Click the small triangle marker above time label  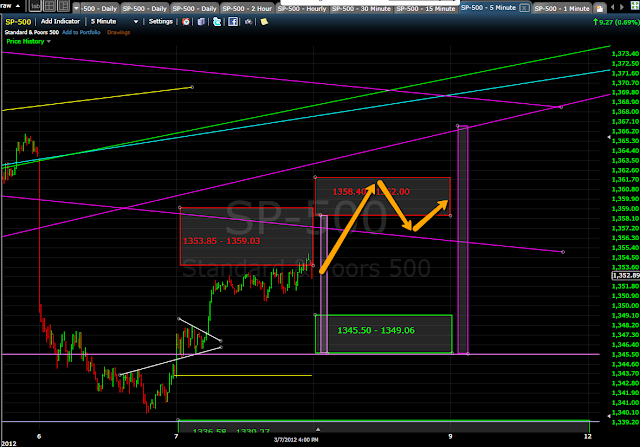318,429
